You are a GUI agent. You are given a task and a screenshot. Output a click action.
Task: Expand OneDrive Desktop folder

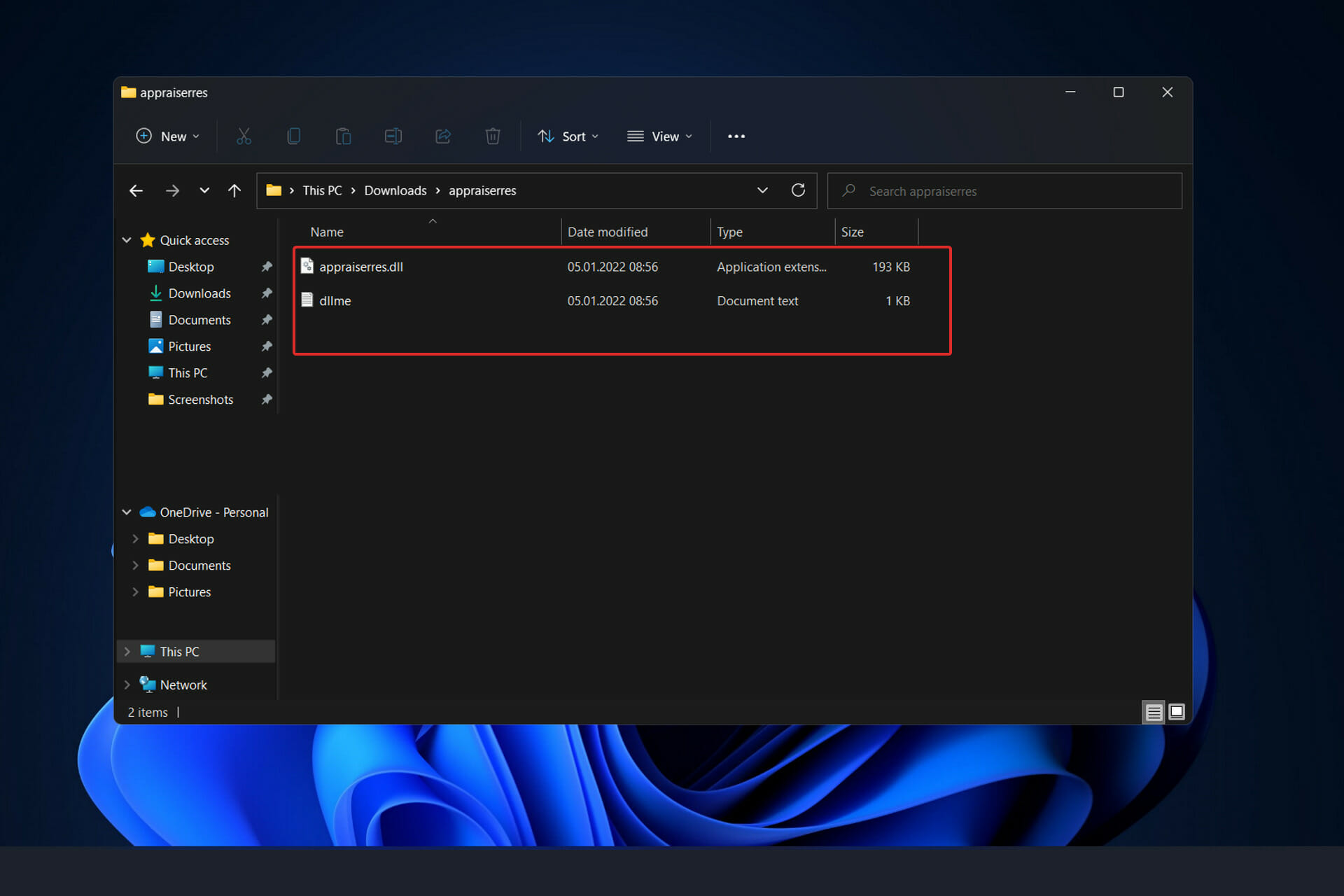pos(135,539)
